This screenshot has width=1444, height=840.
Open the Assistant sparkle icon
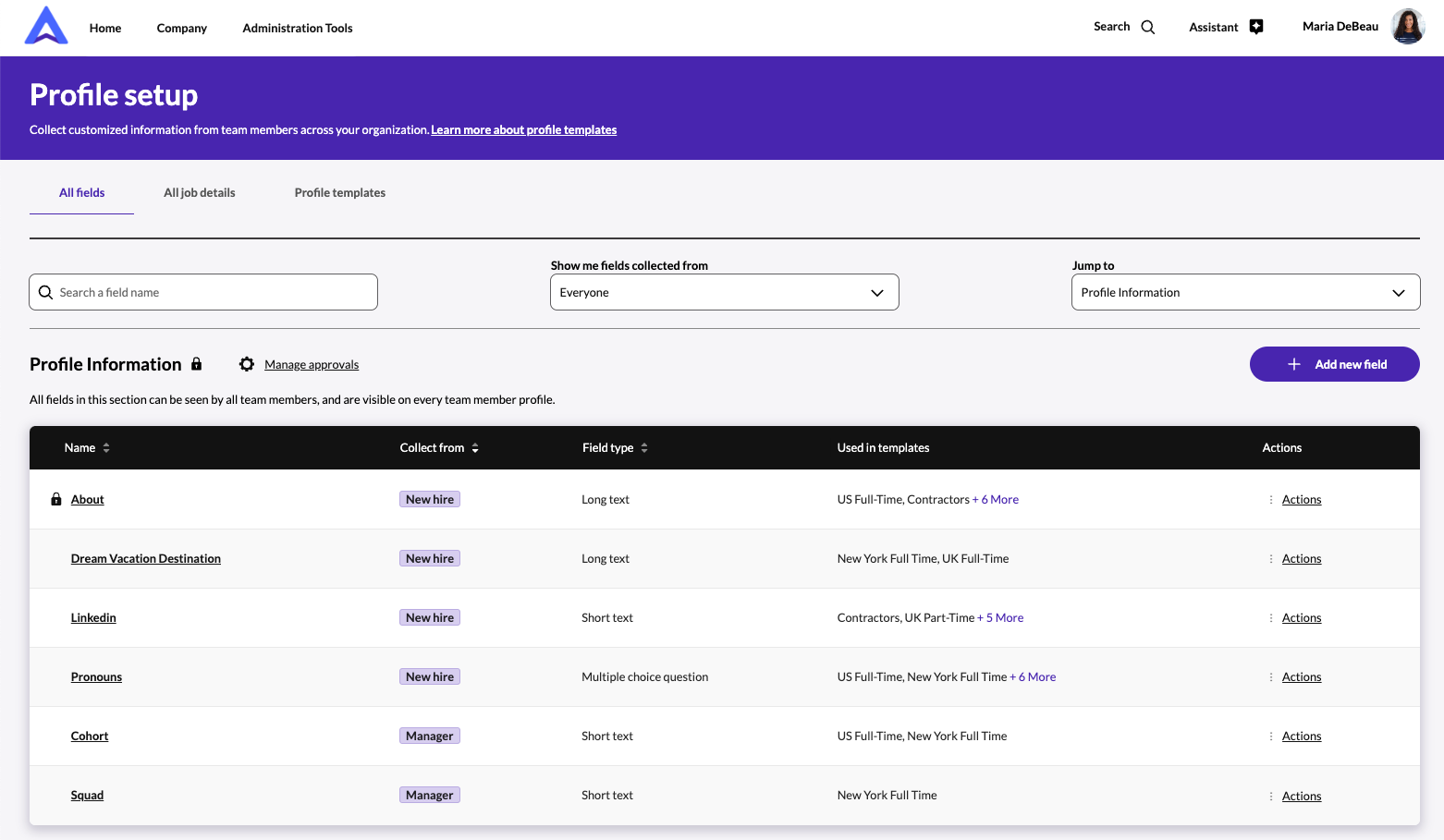[1256, 27]
